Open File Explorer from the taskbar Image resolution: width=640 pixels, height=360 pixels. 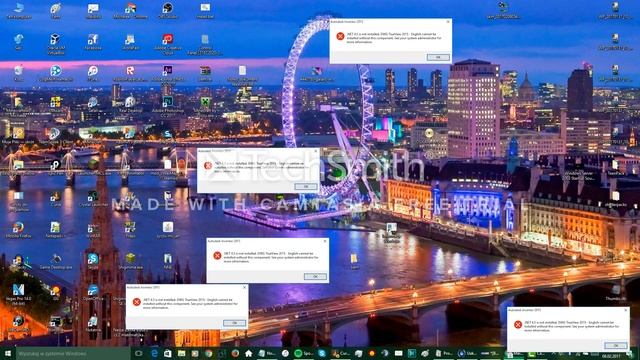(182, 353)
